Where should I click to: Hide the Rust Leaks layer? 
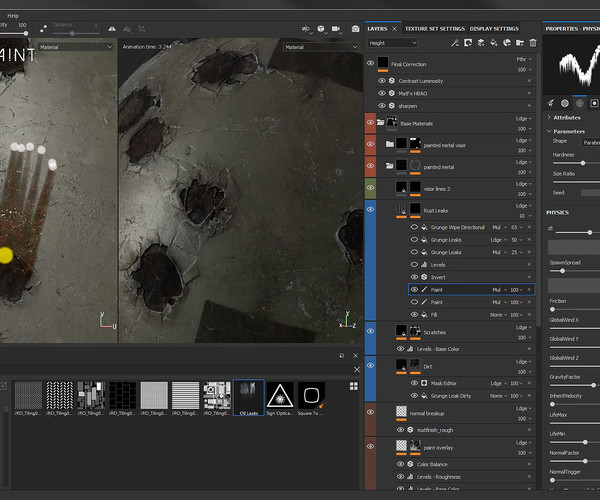coord(370,210)
